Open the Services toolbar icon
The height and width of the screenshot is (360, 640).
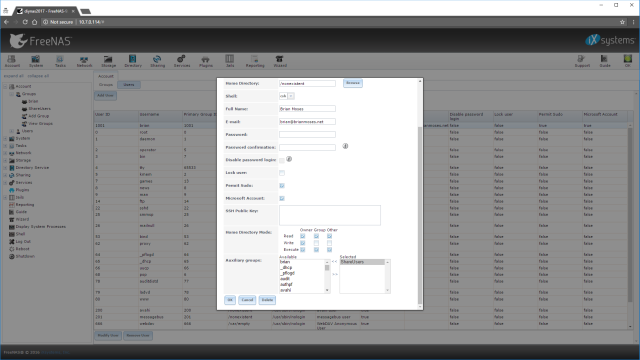pos(182,61)
